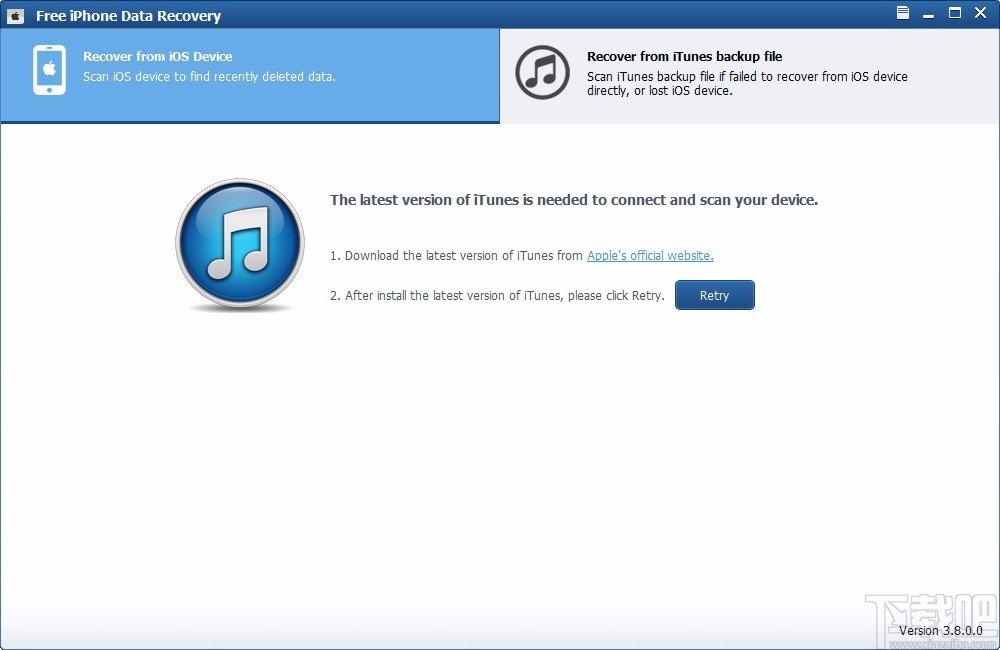
Task: Click the iTunes backup file description text
Action: [747, 83]
